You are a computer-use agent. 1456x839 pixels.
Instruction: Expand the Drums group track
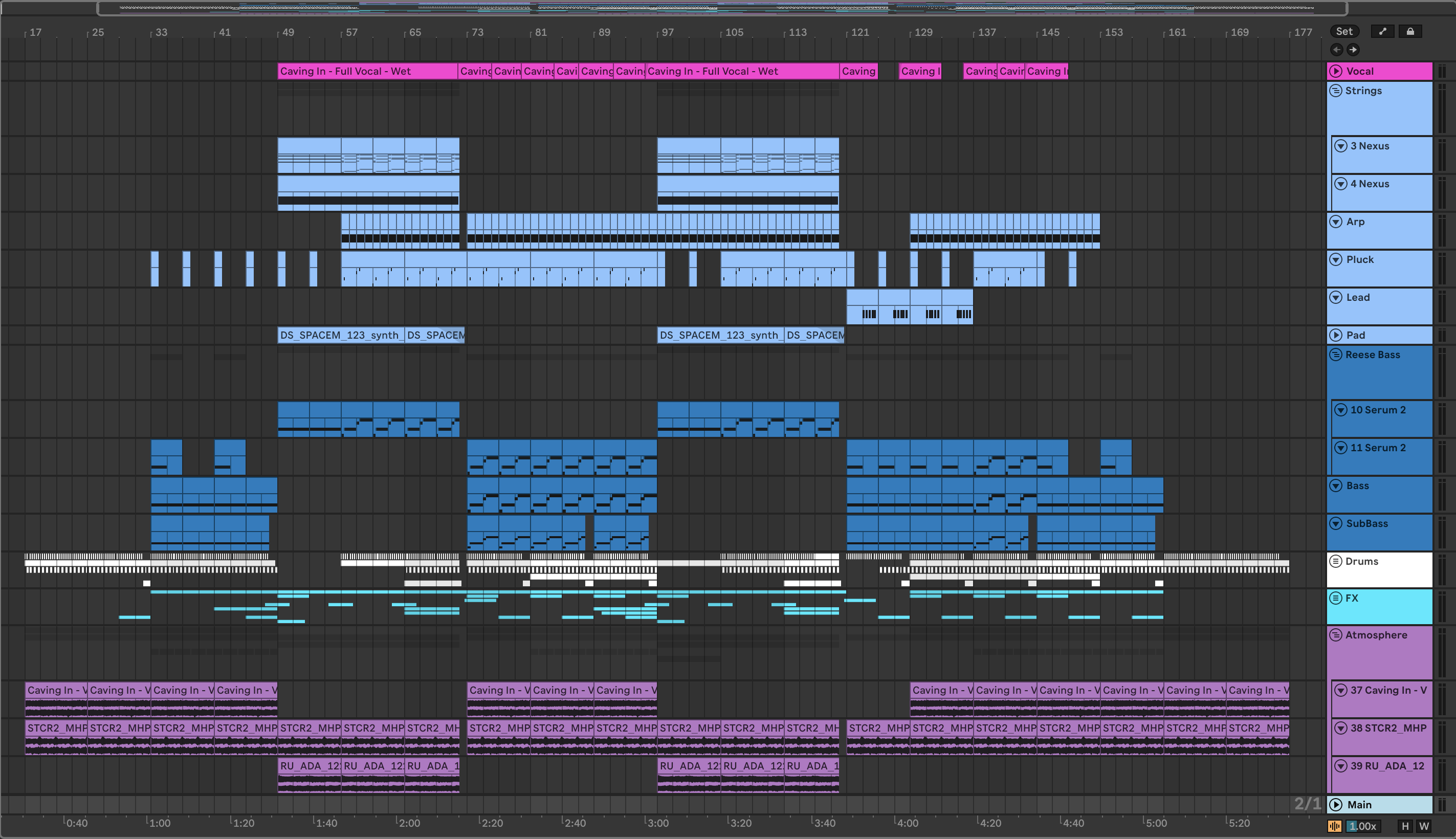1336,561
